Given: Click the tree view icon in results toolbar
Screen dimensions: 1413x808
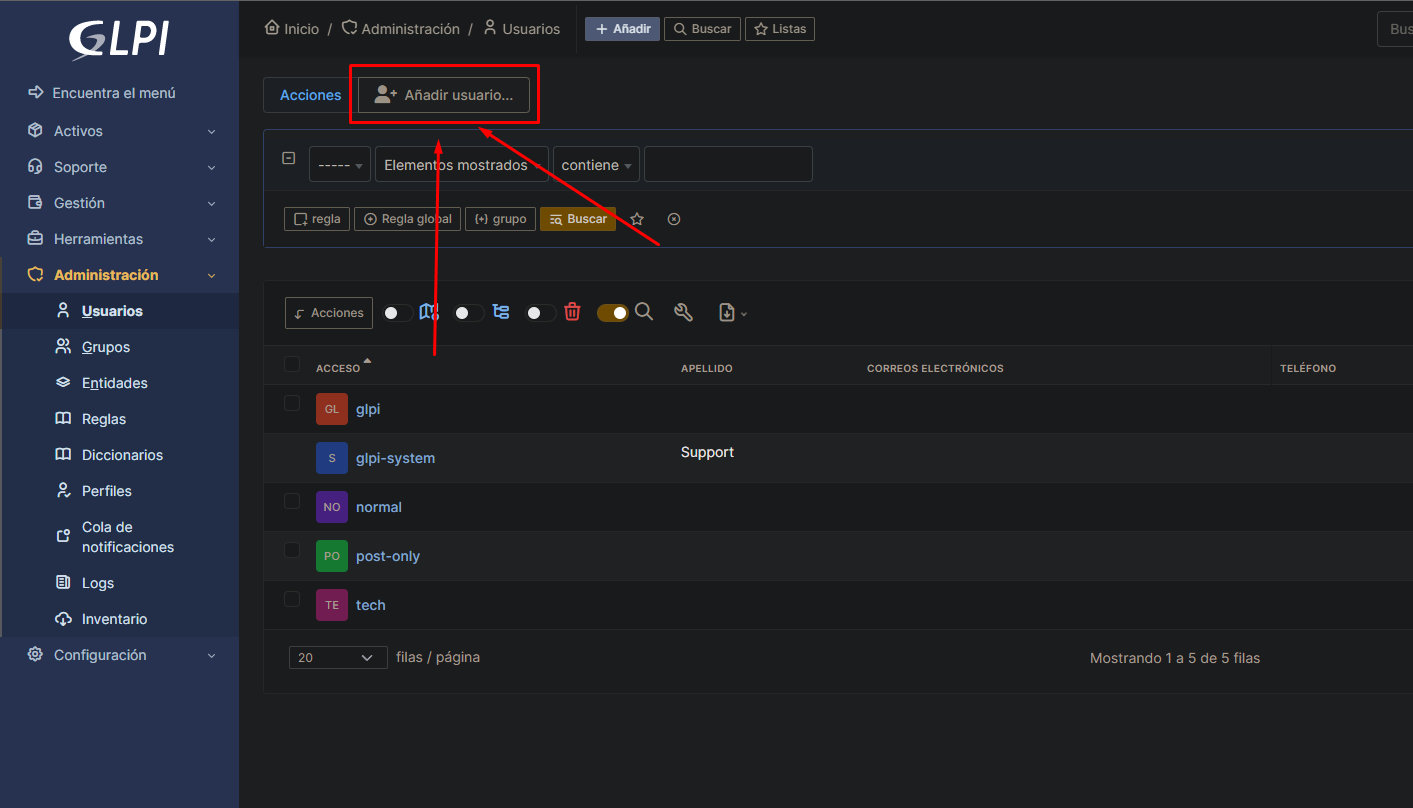Looking at the screenshot, I should [501, 312].
